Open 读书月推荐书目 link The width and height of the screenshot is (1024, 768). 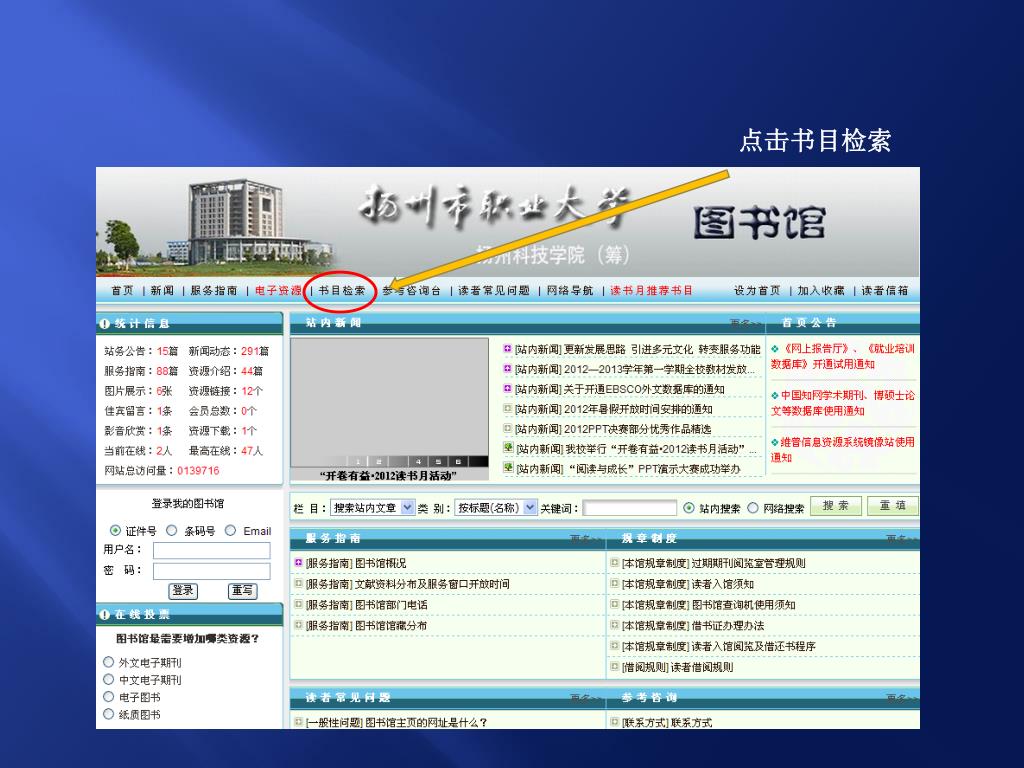tap(651, 291)
